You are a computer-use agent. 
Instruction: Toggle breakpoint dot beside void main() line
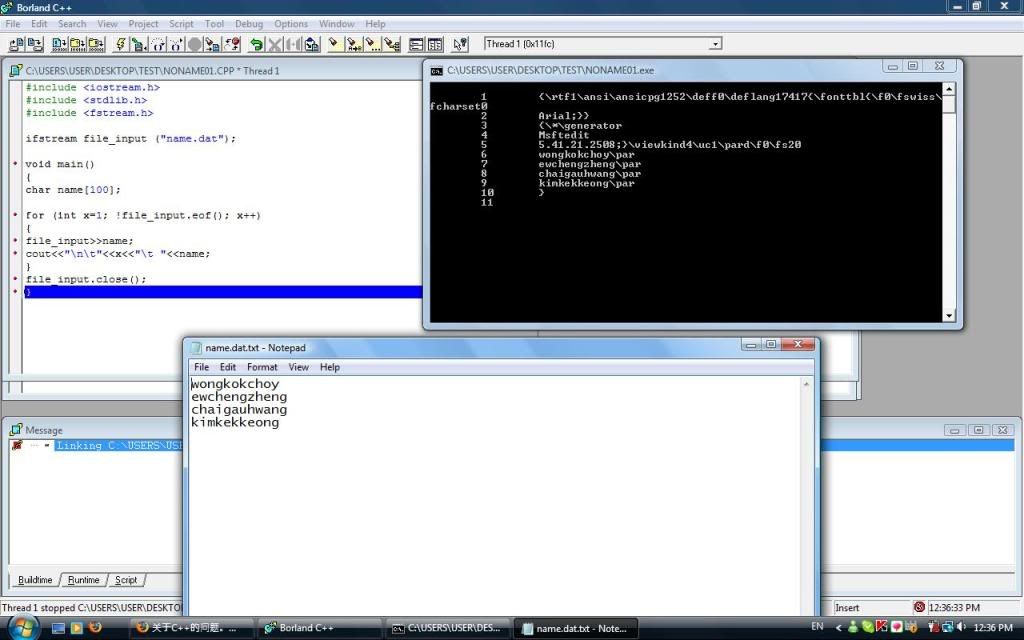click(x=16, y=164)
